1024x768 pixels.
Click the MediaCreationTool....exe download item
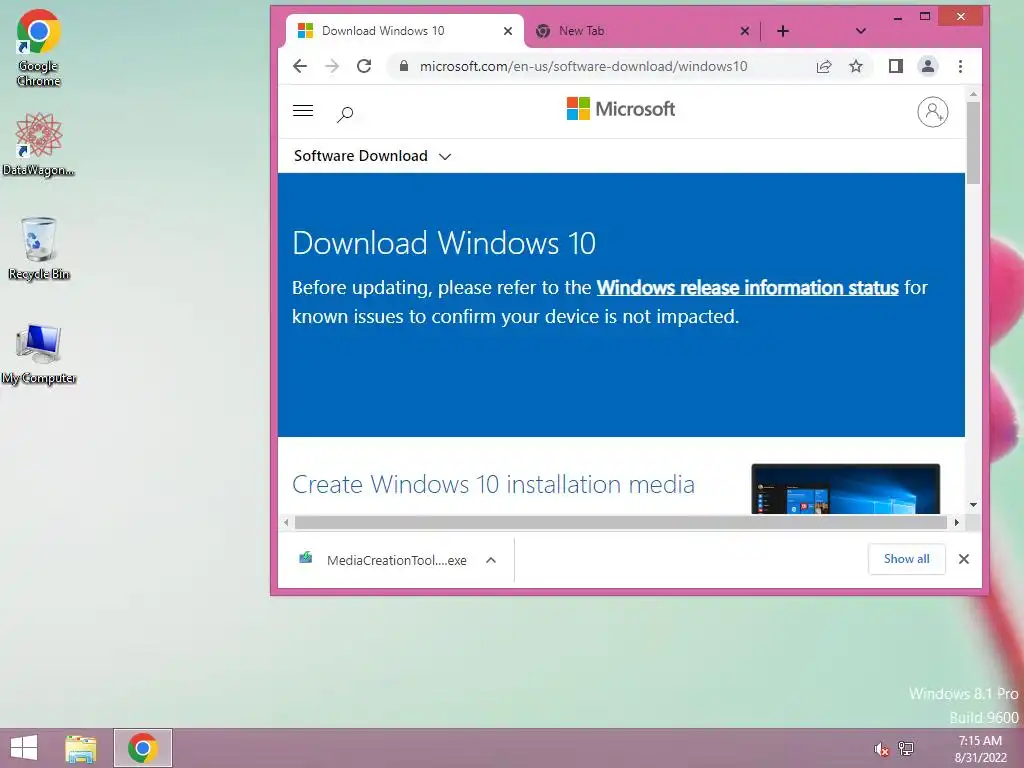[396, 560]
